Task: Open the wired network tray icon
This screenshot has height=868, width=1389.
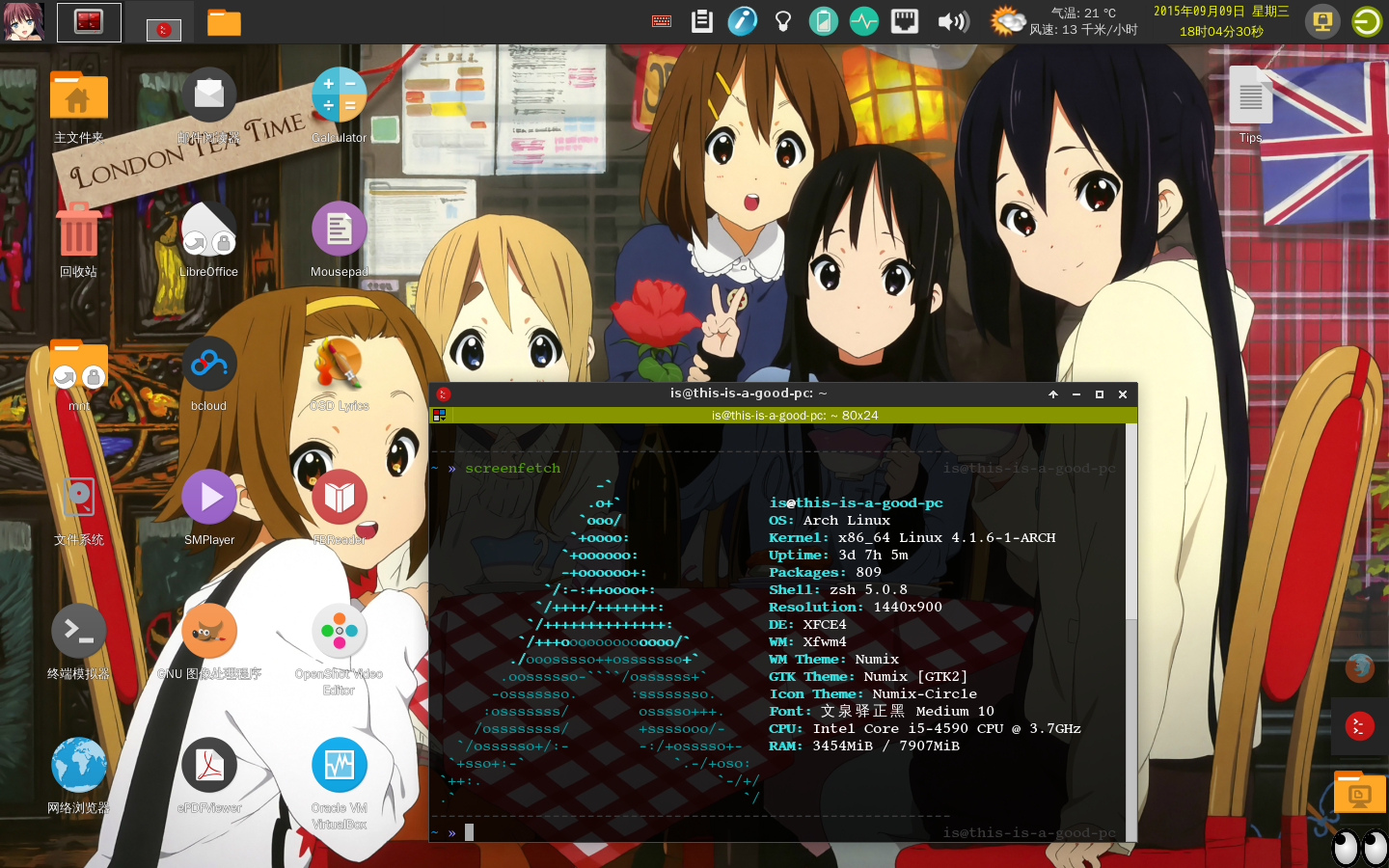Action: (905, 21)
